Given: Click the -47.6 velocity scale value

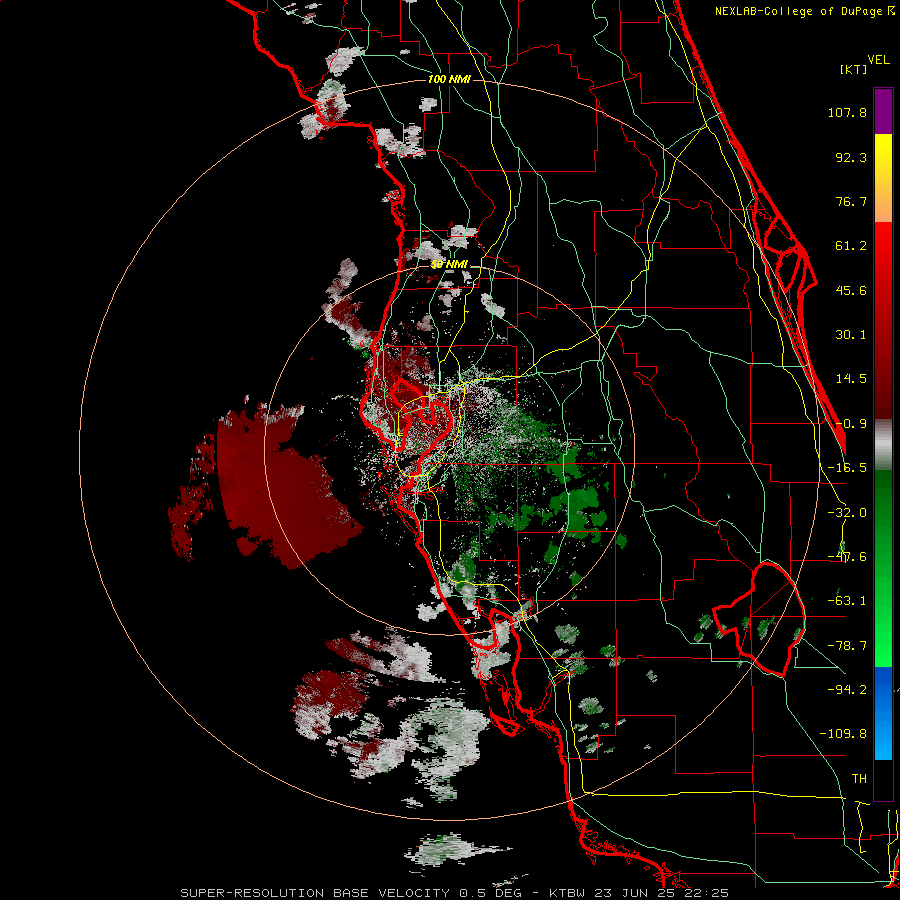Looking at the screenshot, I should (847, 557).
